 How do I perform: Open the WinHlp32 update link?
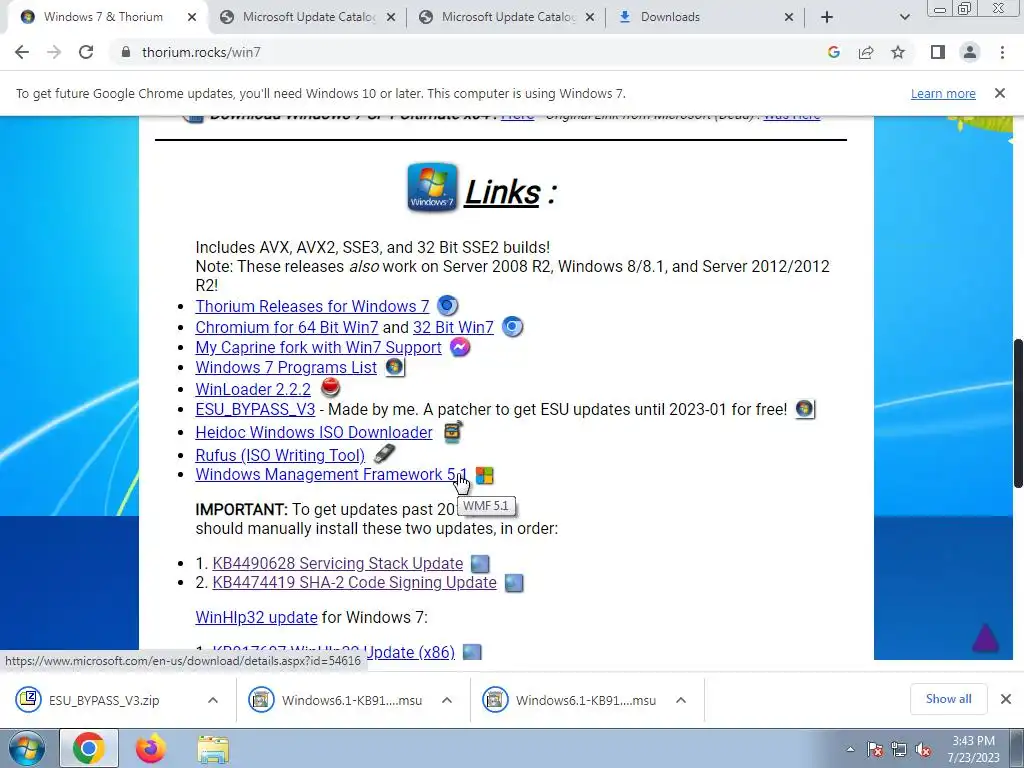(256, 617)
